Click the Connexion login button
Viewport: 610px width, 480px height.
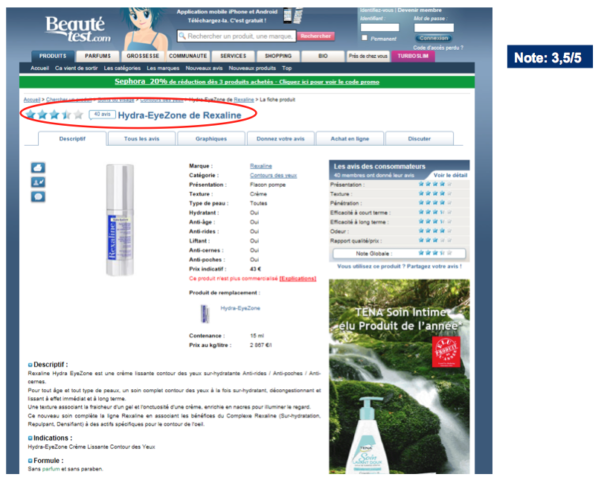click(434, 38)
